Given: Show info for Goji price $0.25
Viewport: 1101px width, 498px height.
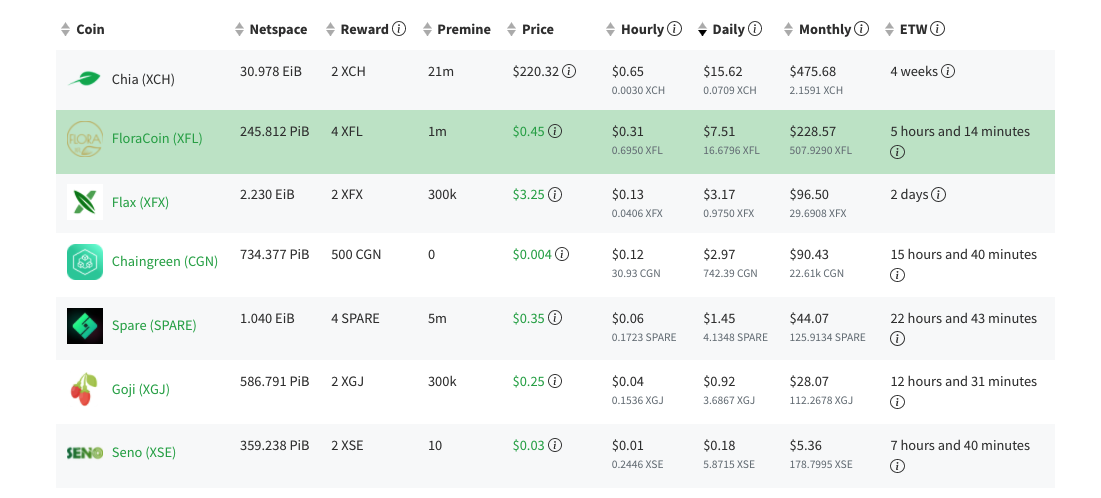Looking at the screenshot, I should tap(555, 381).
